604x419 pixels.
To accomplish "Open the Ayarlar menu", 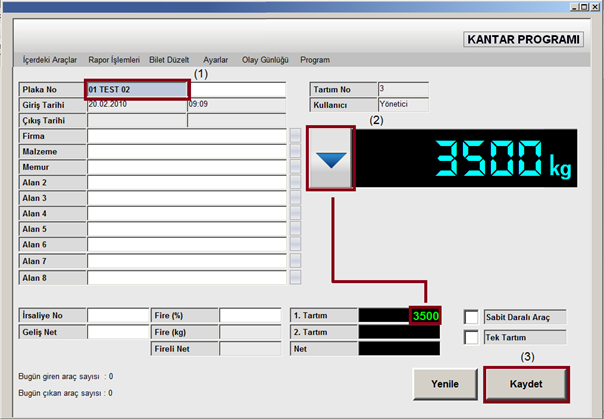I will tap(216, 60).
